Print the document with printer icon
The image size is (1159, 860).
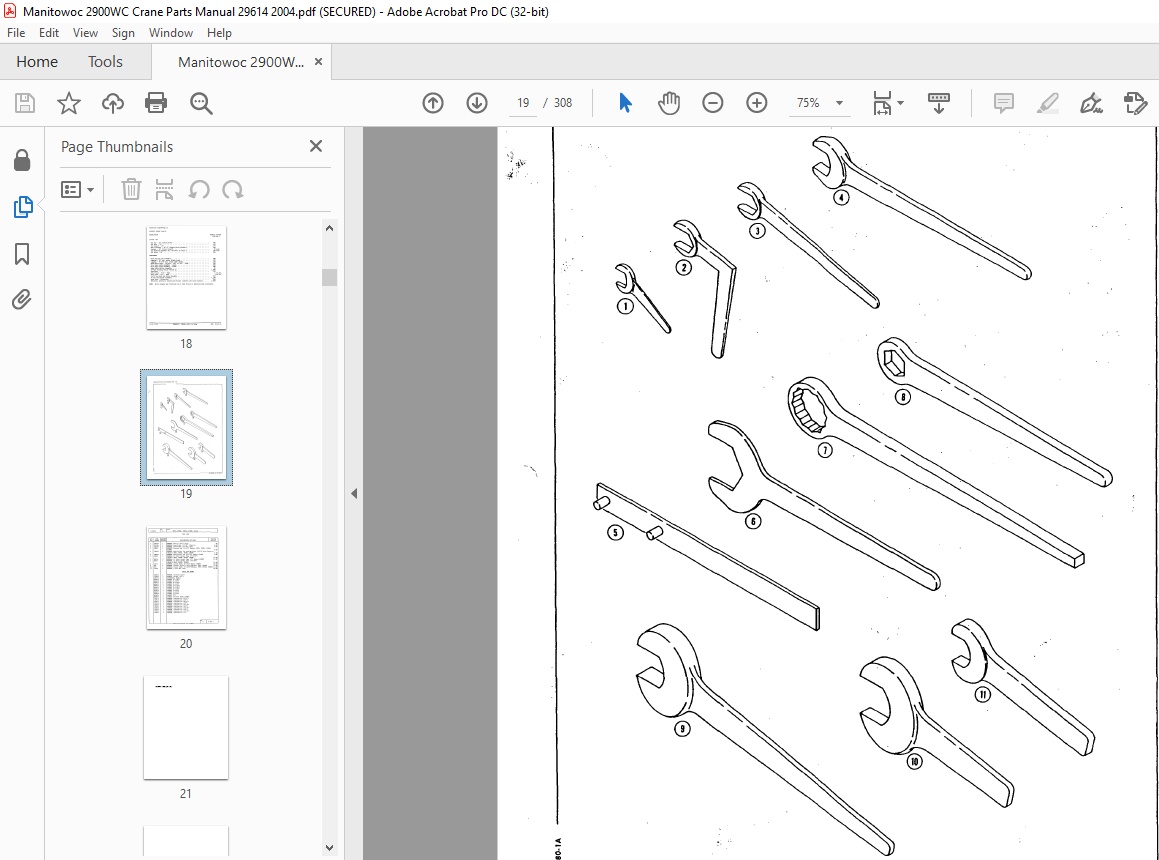(156, 103)
